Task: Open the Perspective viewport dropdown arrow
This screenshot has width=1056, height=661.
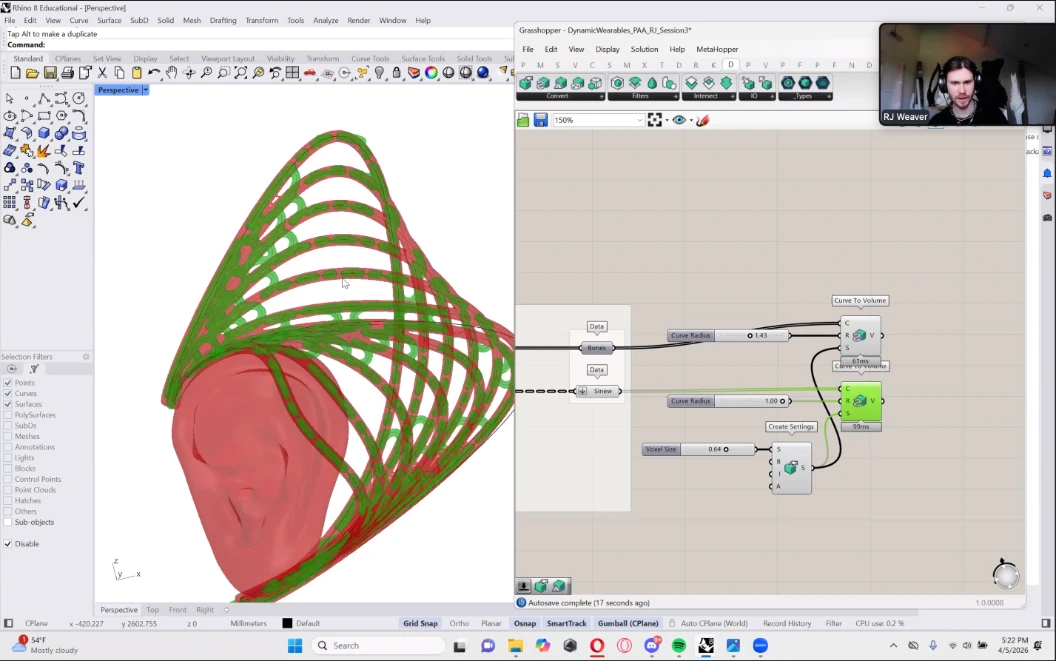Action: [x=145, y=90]
